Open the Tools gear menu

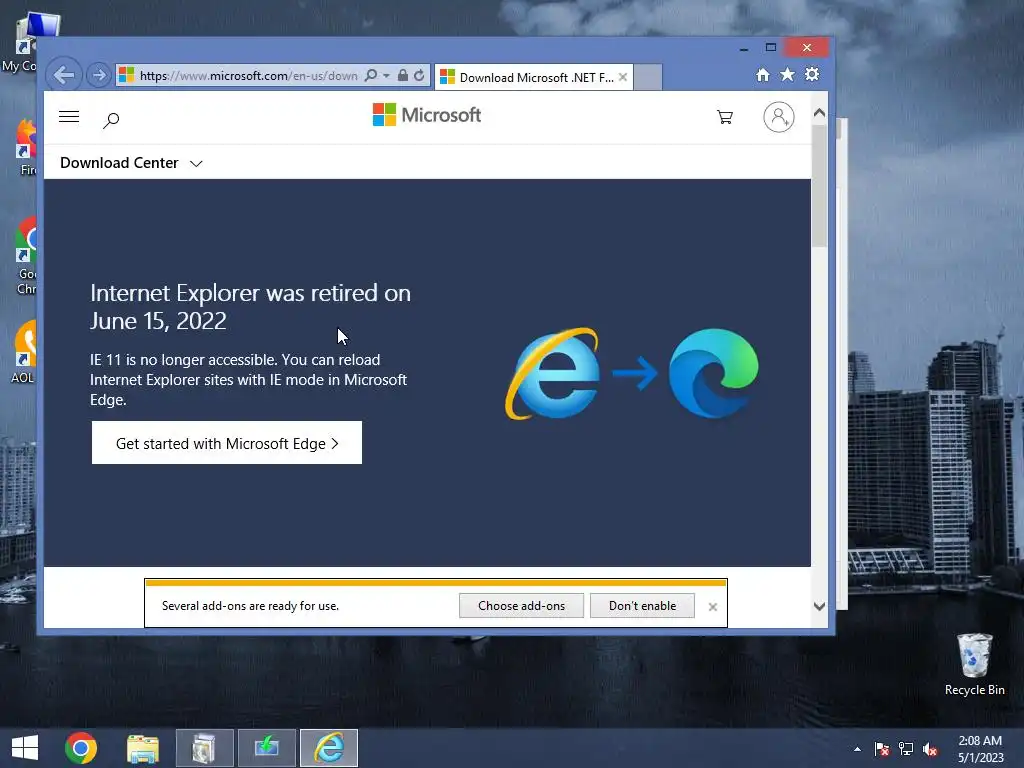tap(812, 74)
